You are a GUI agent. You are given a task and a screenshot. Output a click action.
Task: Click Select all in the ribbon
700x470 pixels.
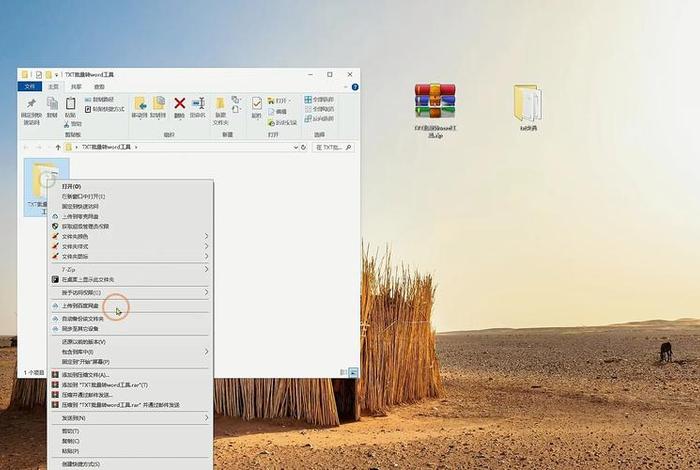pyautogui.click(x=319, y=99)
